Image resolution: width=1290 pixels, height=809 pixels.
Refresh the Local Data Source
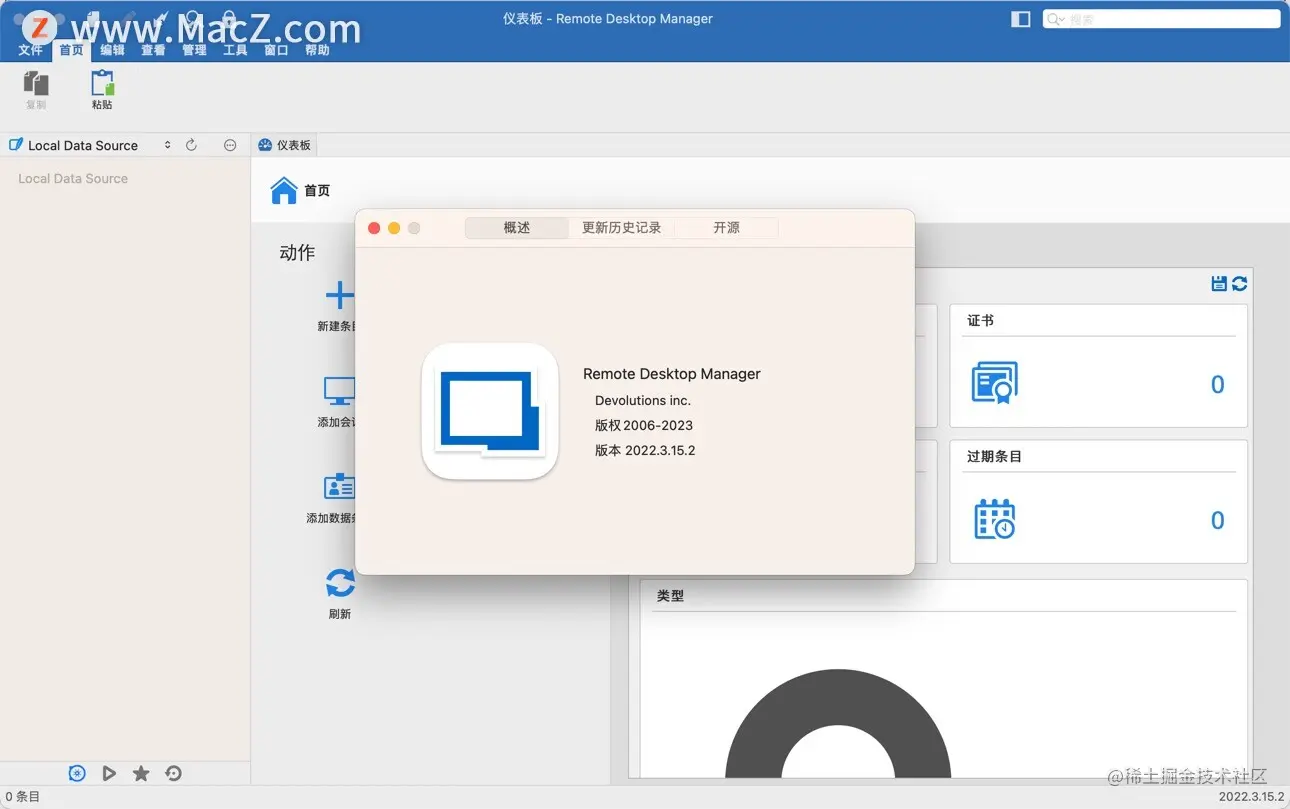click(x=191, y=145)
